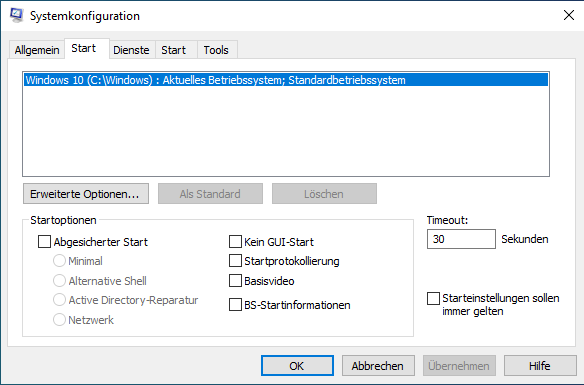Open the Dienste tab

(x=131, y=50)
